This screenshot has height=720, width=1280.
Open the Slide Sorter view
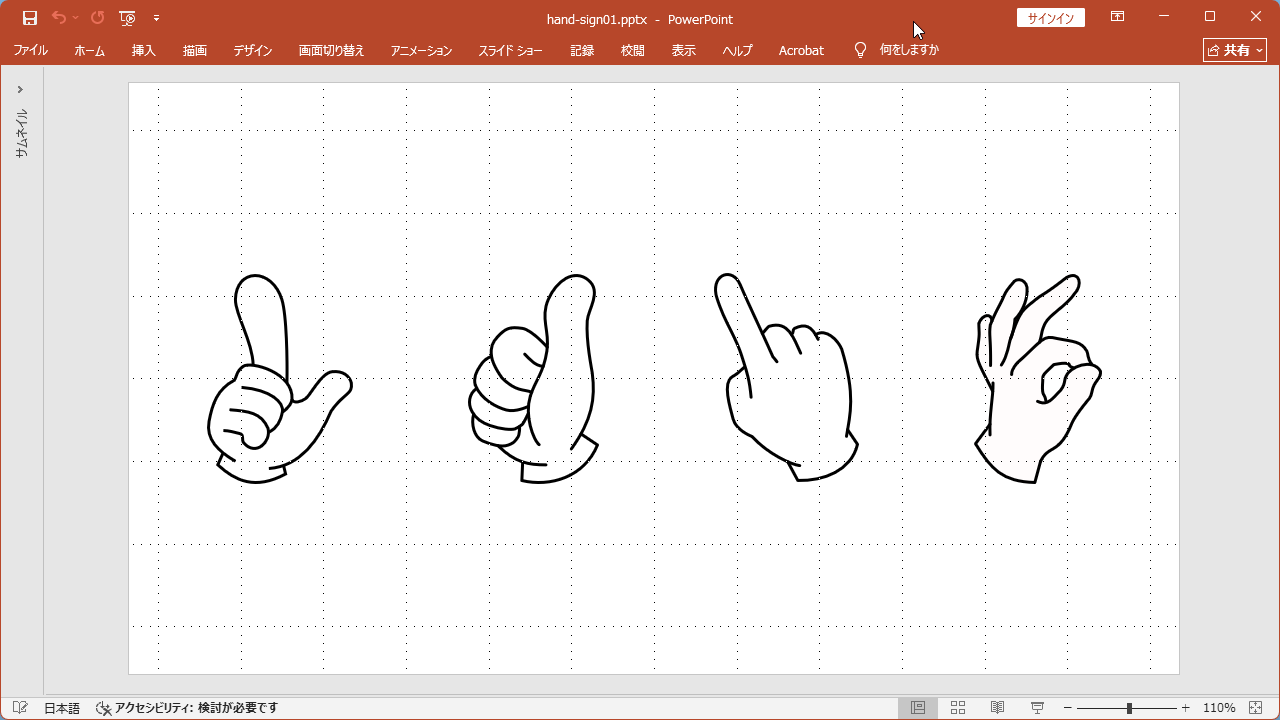coord(957,708)
